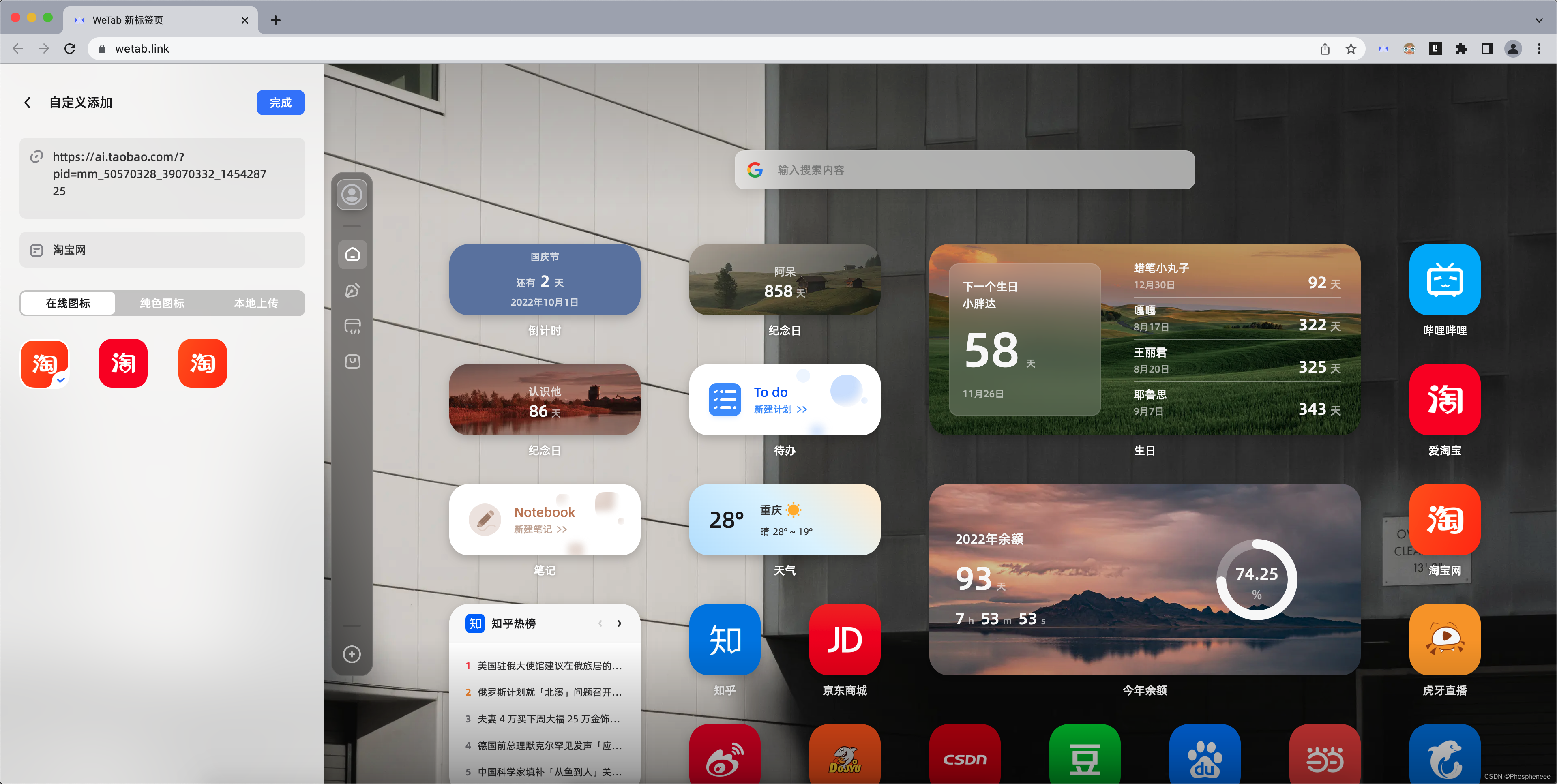1557x784 pixels.
Task: Switch to the 纯色图标 tab
Action: (x=162, y=303)
